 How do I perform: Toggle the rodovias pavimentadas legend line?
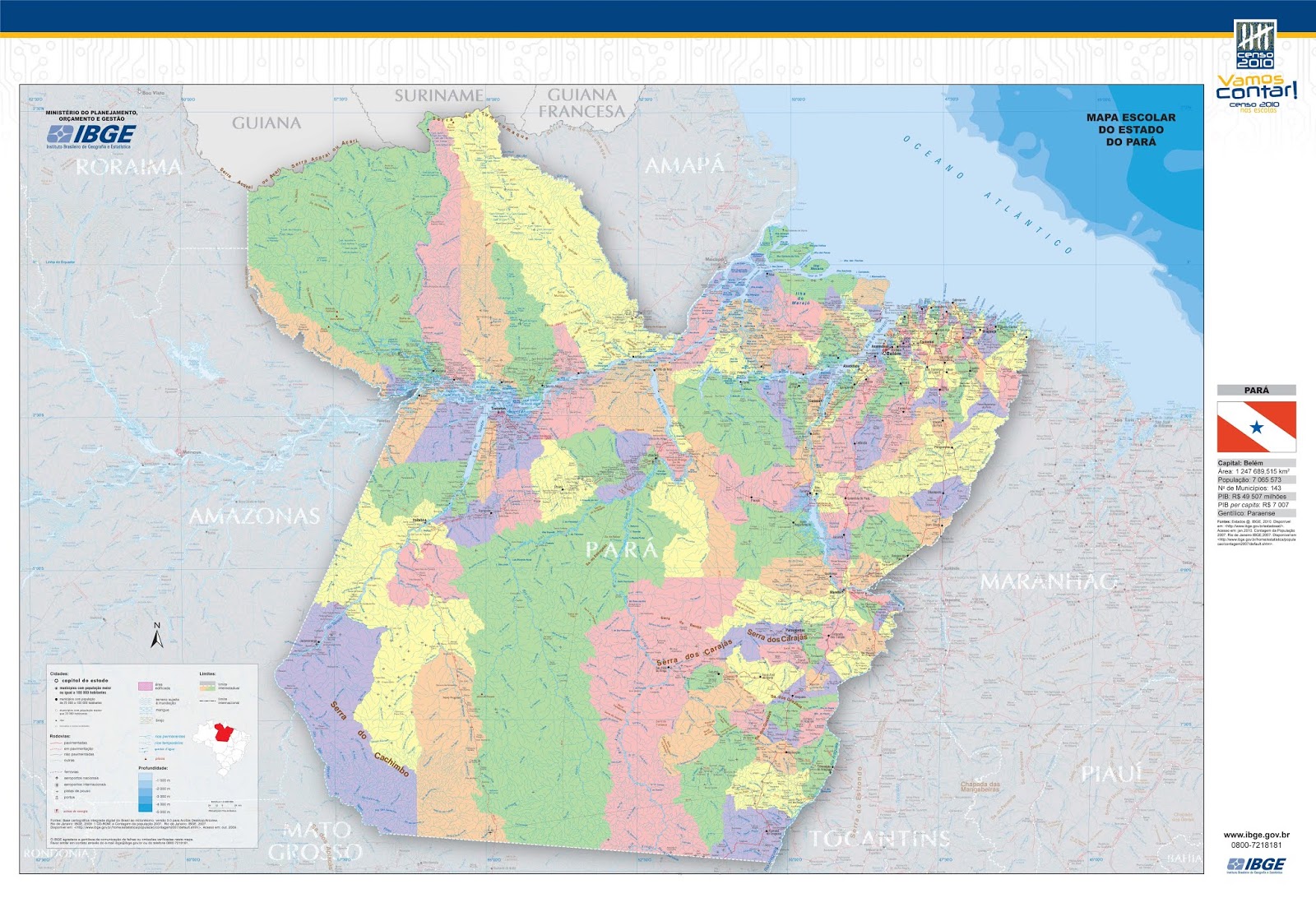click(56, 743)
